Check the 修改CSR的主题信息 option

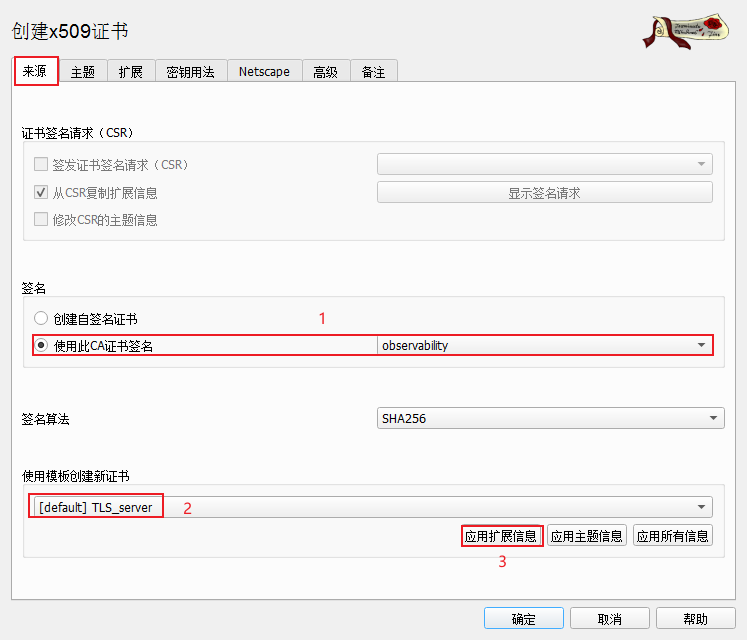[x=41, y=220]
